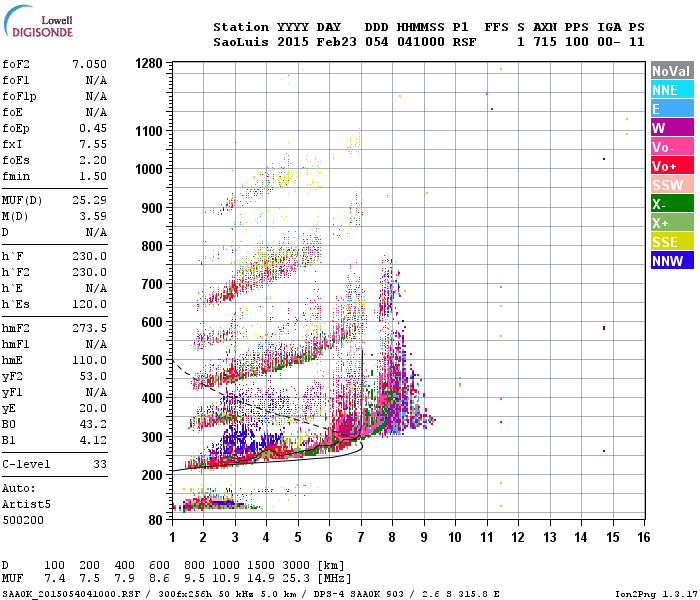Click the Artist5 autoscaler label

click(x=26, y=504)
